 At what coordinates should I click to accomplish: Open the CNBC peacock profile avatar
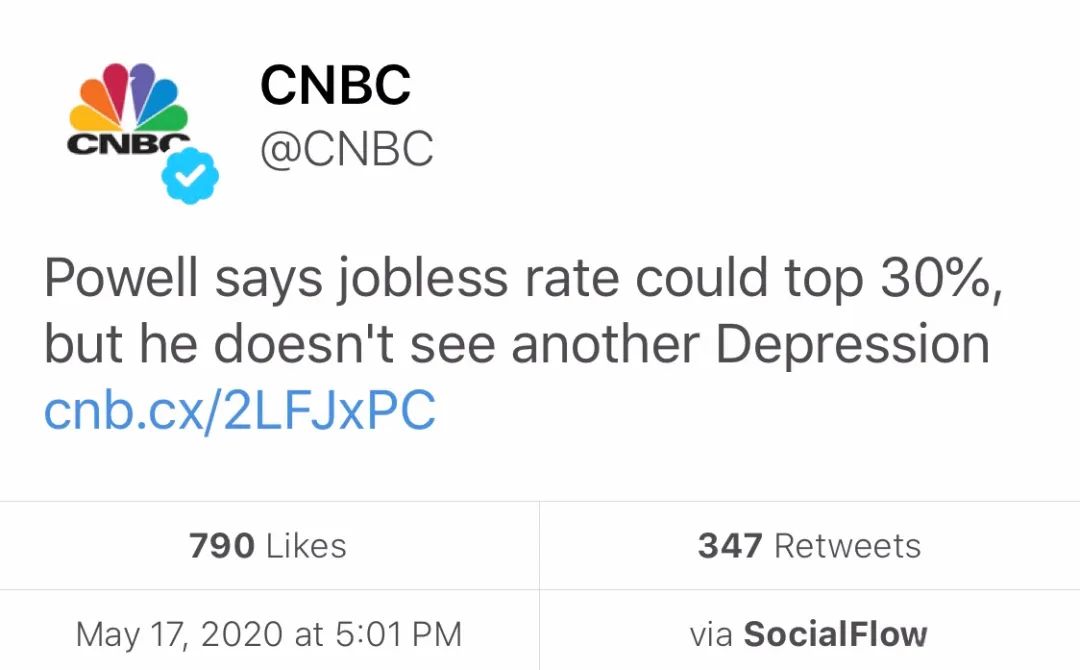click(129, 110)
